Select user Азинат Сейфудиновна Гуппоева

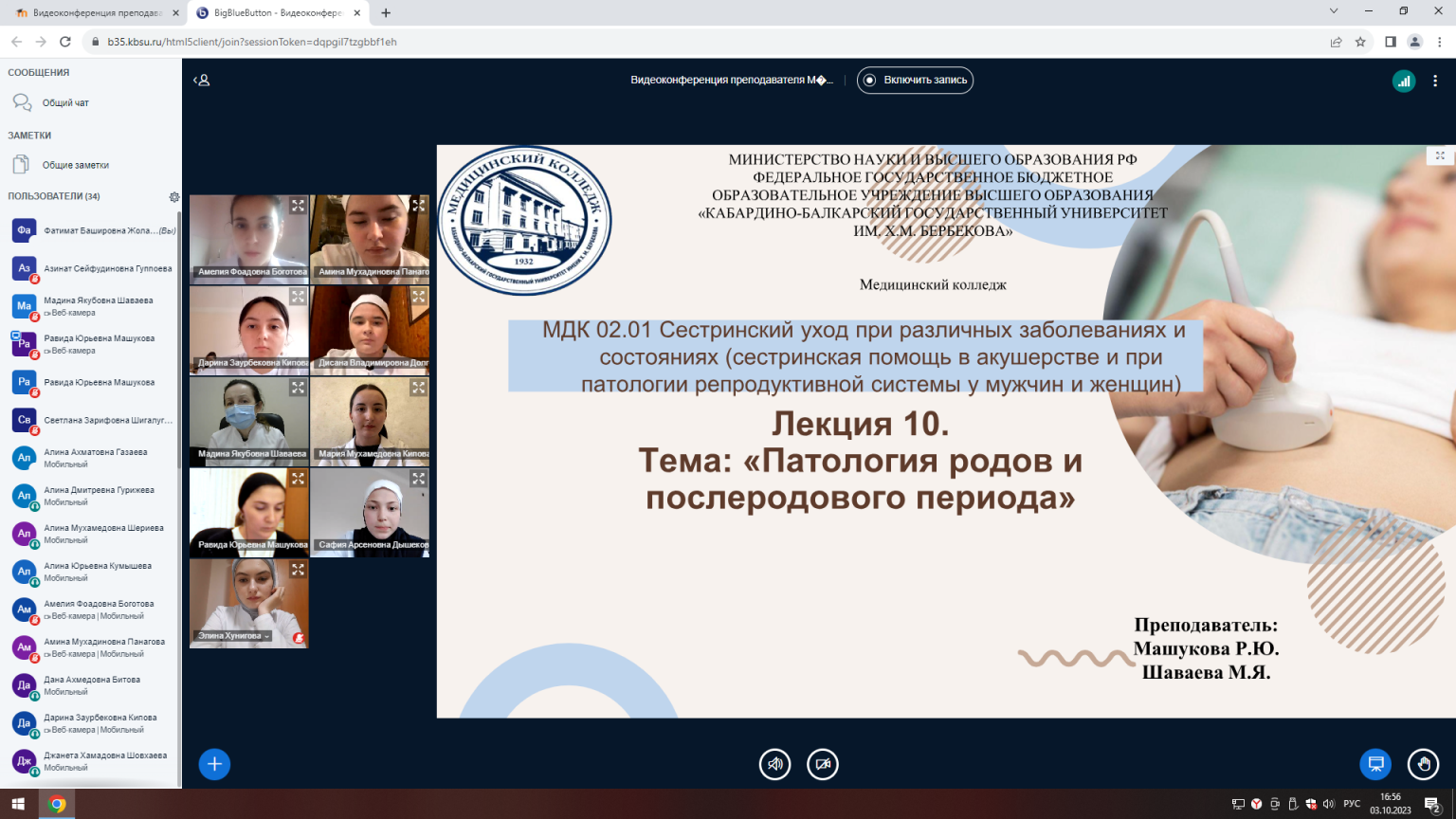[92, 268]
